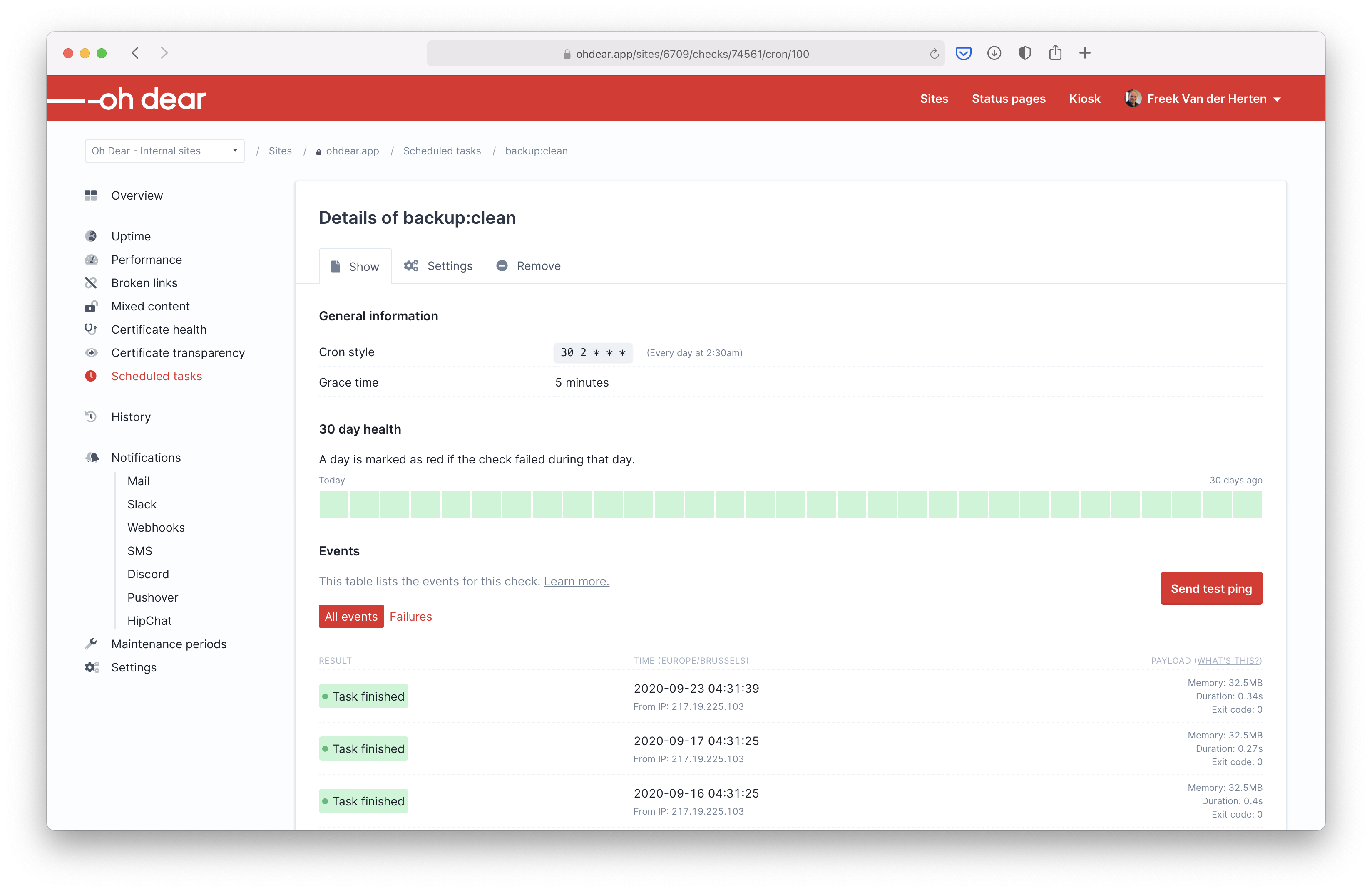Click the Performance gauge icon
Screen dimensions: 1372x892
pos(91,260)
